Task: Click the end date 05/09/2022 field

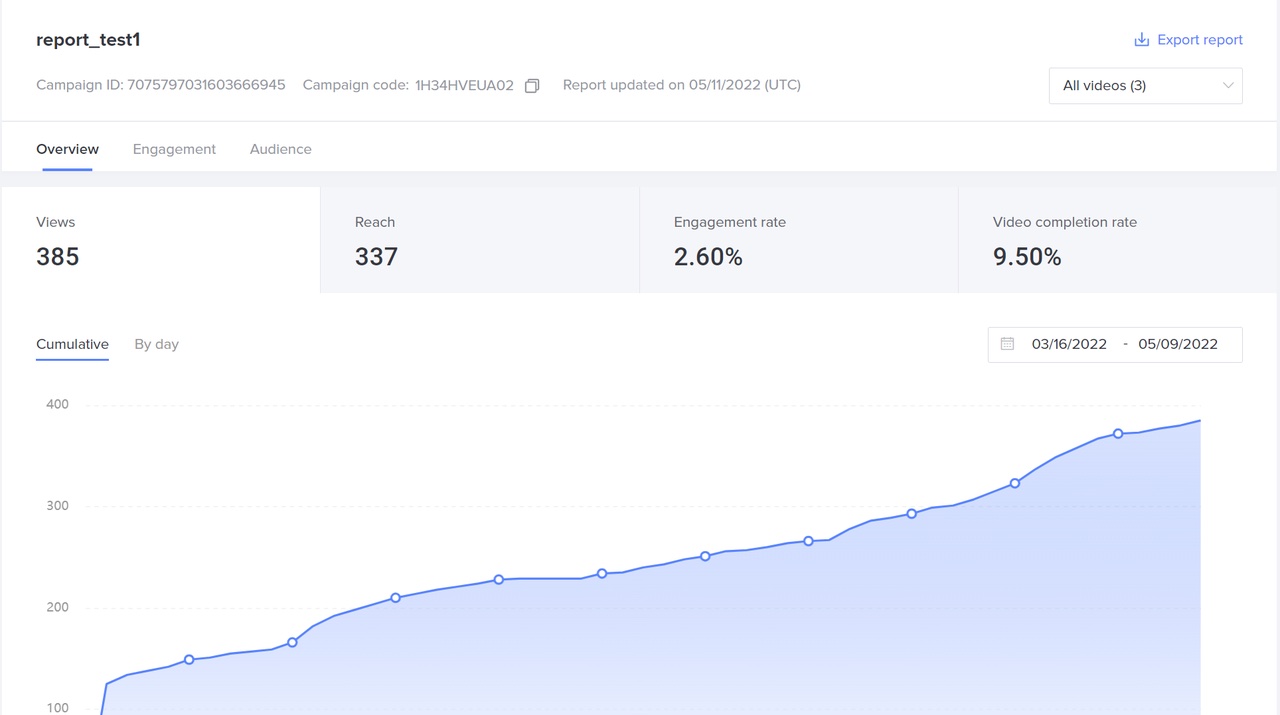Action: coord(1177,344)
